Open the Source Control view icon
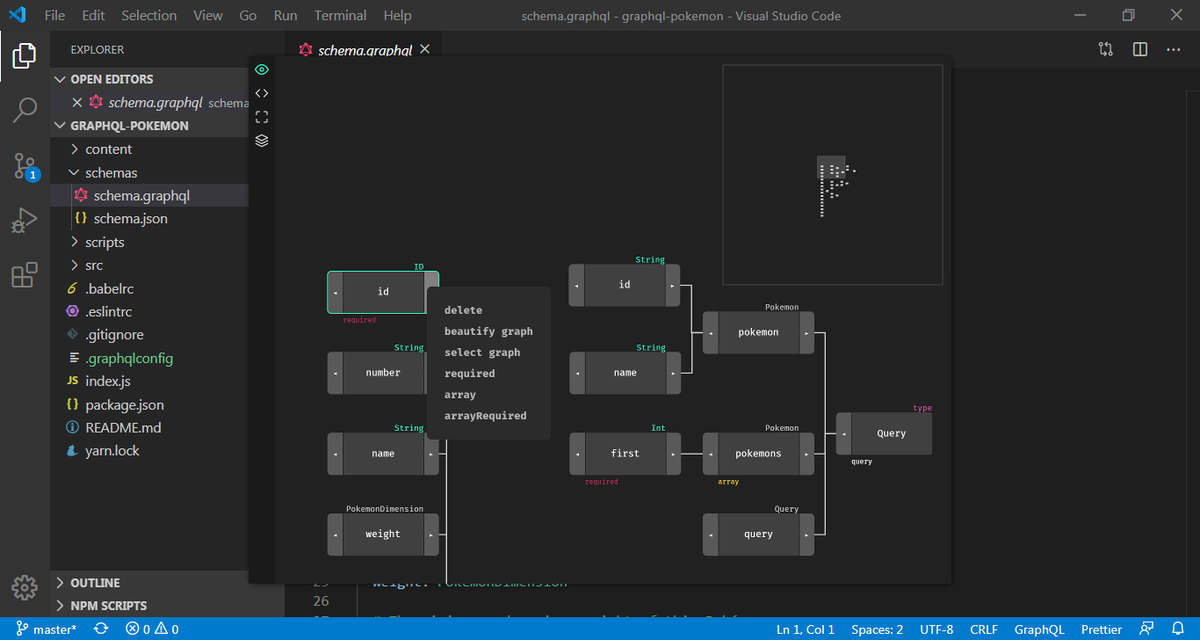 (25, 166)
